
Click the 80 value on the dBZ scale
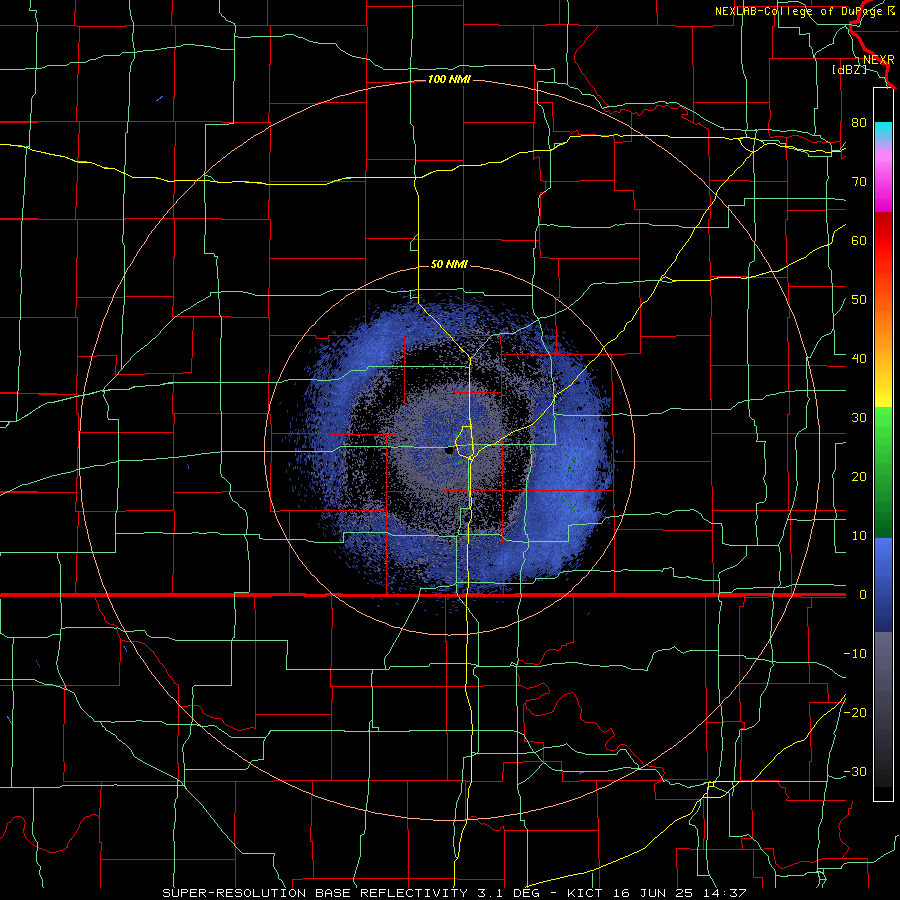click(859, 122)
